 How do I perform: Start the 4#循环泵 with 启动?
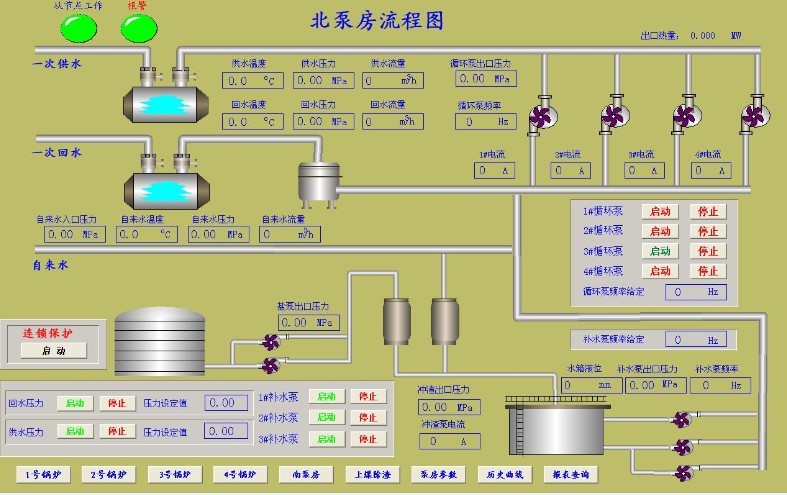(x=660, y=271)
